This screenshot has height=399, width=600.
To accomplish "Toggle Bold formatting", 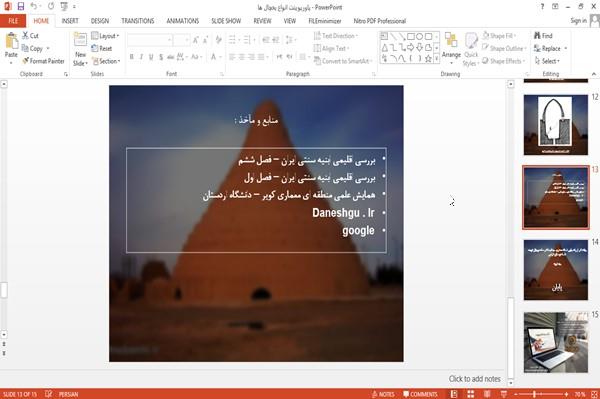I will tap(132, 57).
